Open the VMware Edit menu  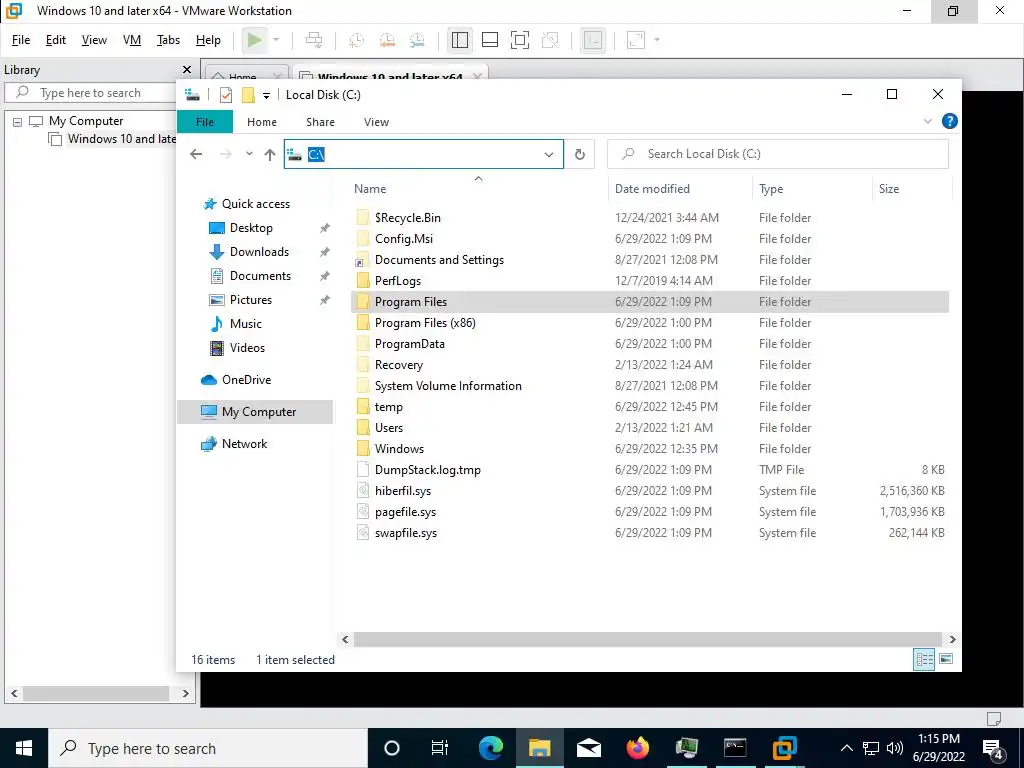(x=56, y=40)
